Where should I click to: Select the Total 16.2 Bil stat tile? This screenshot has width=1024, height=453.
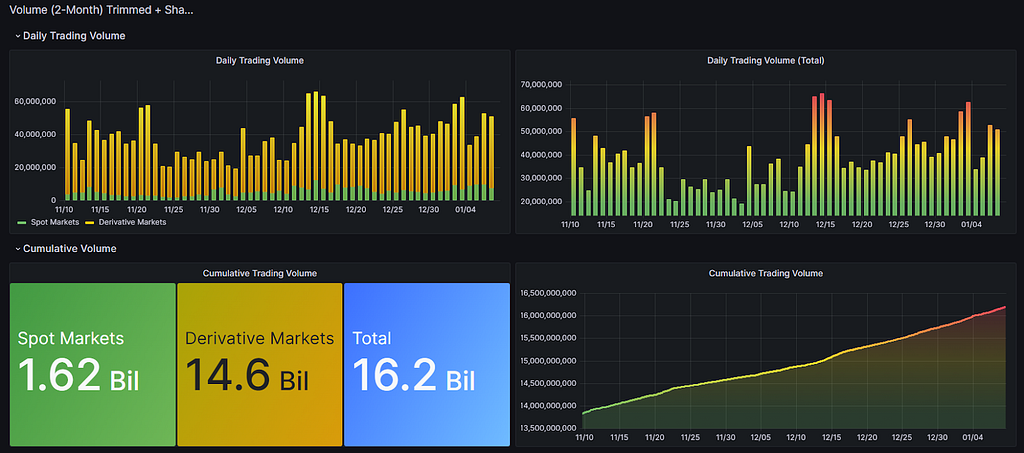pos(426,364)
